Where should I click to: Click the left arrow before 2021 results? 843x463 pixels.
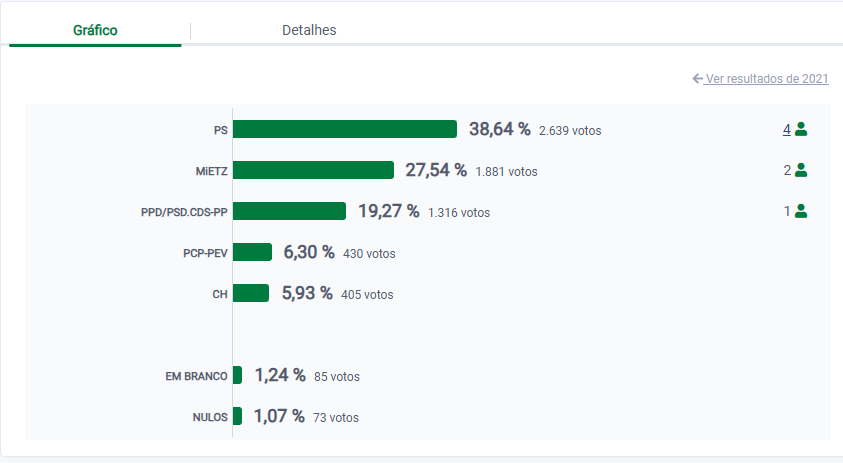coord(697,78)
